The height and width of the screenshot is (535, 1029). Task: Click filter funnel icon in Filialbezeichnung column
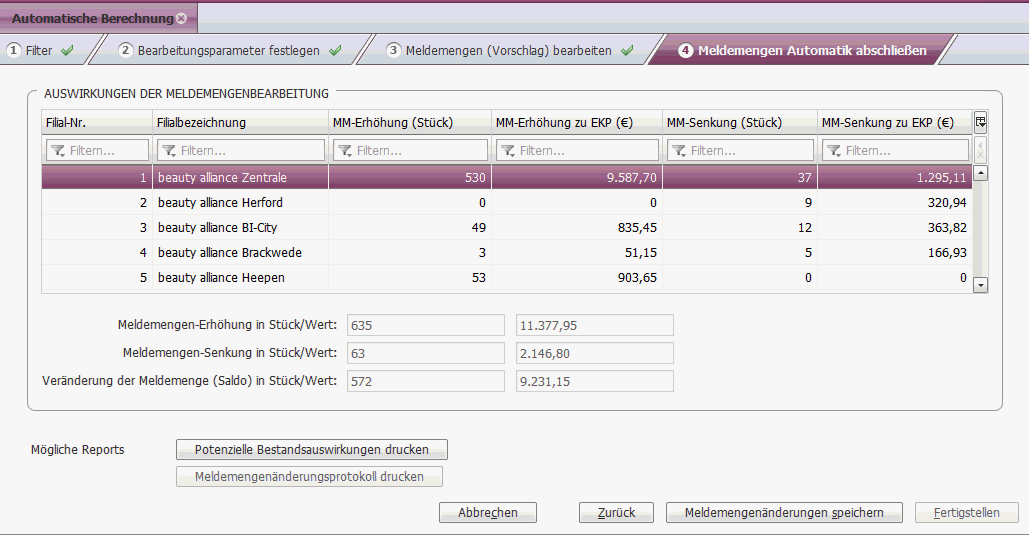coord(169,151)
